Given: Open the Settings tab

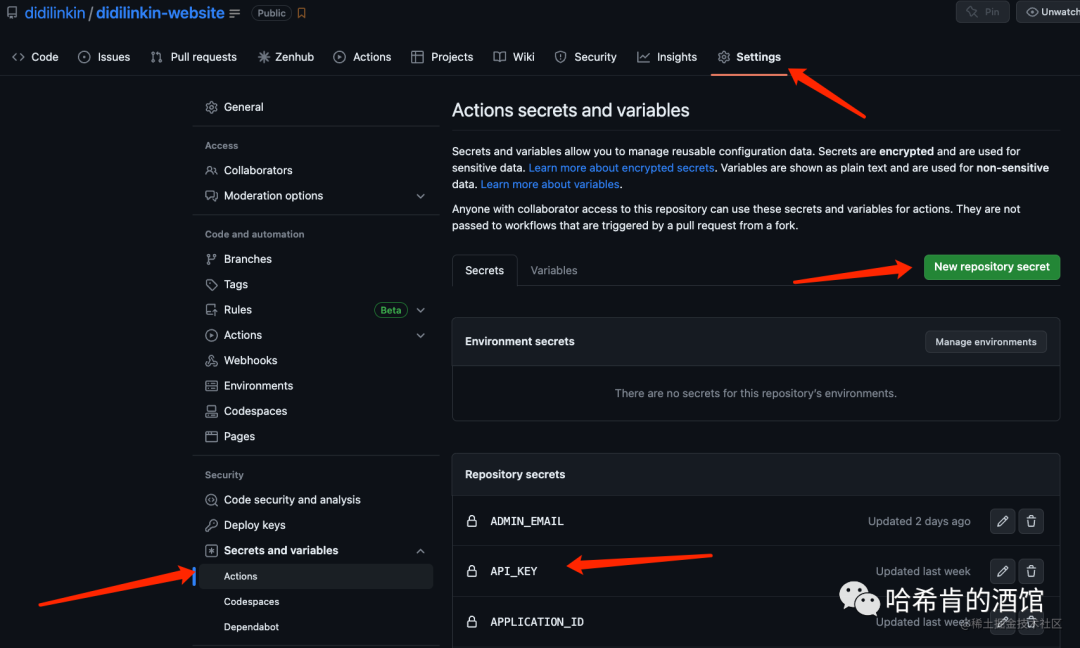Looking at the screenshot, I should pos(749,57).
